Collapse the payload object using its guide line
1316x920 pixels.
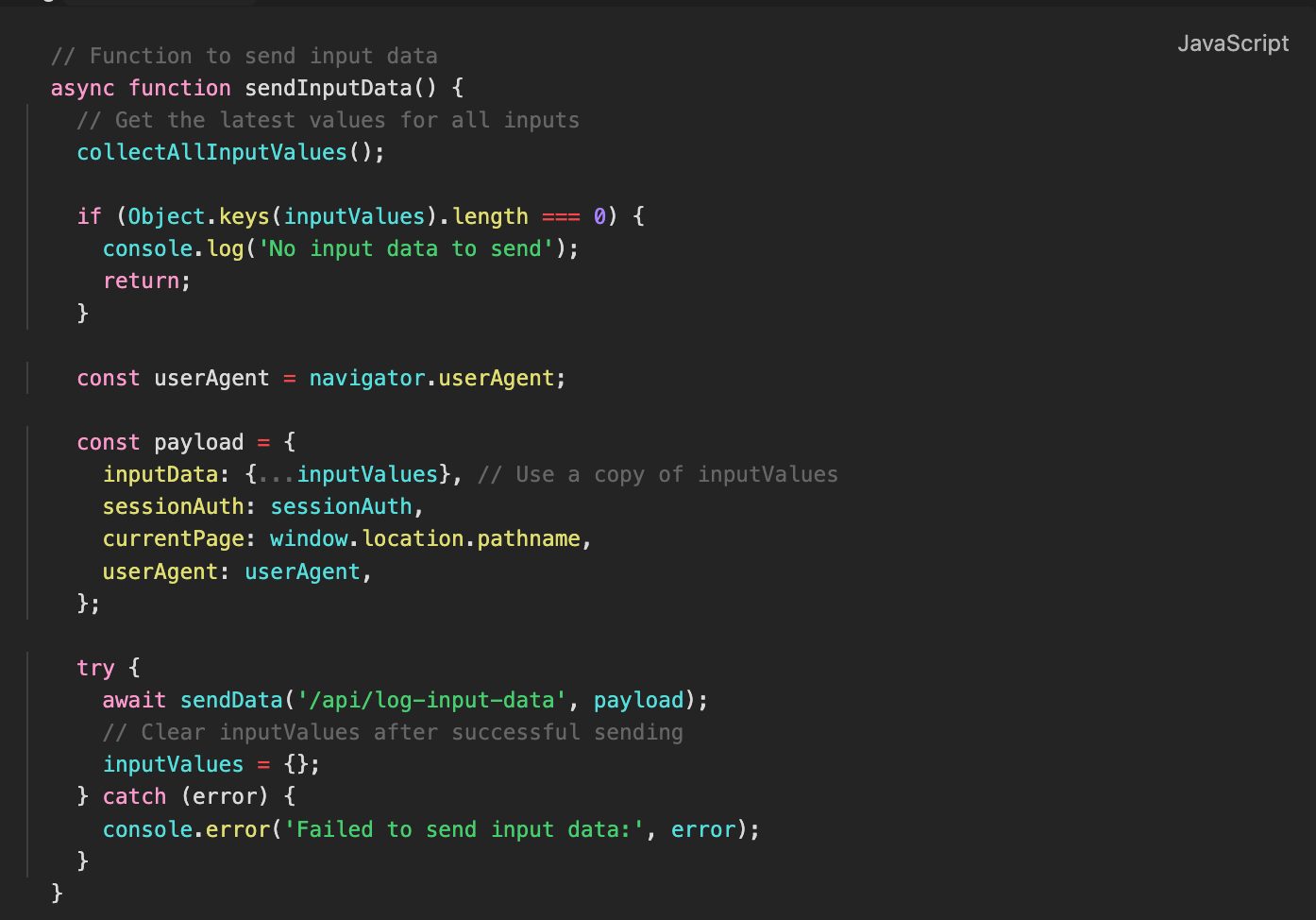click(27, 521)
